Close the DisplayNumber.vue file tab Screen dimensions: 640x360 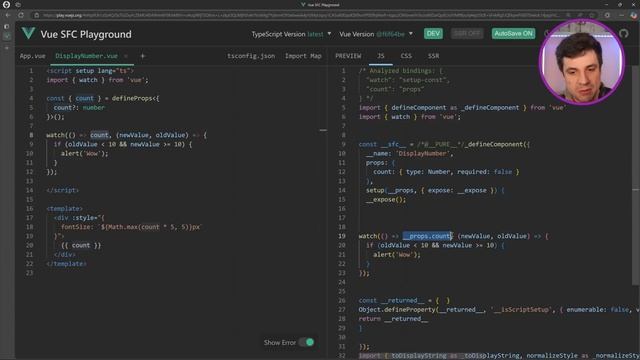(126, 56)
